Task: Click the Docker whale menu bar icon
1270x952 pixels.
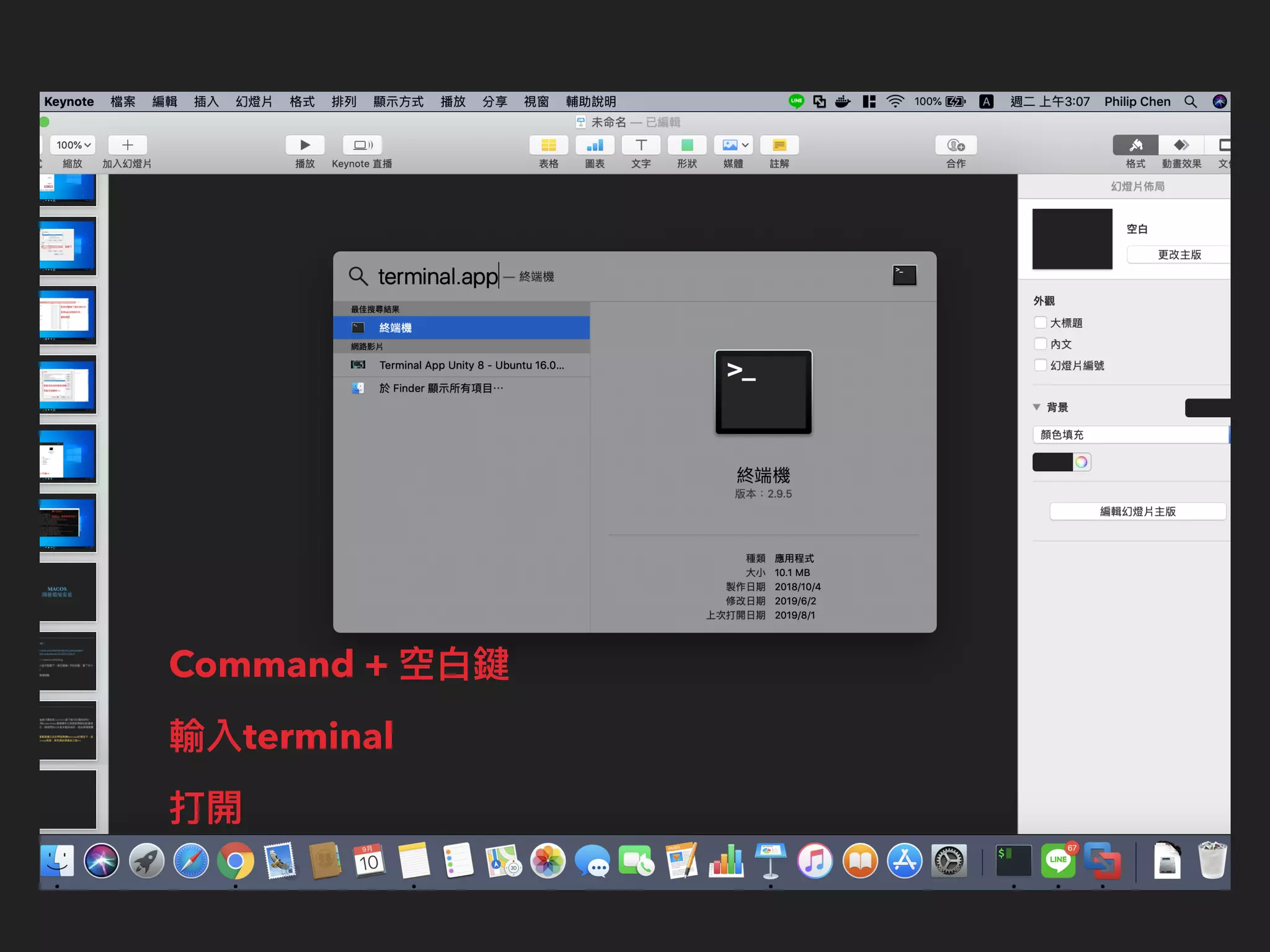Action: pyautogui.click(x=842, y=102)
